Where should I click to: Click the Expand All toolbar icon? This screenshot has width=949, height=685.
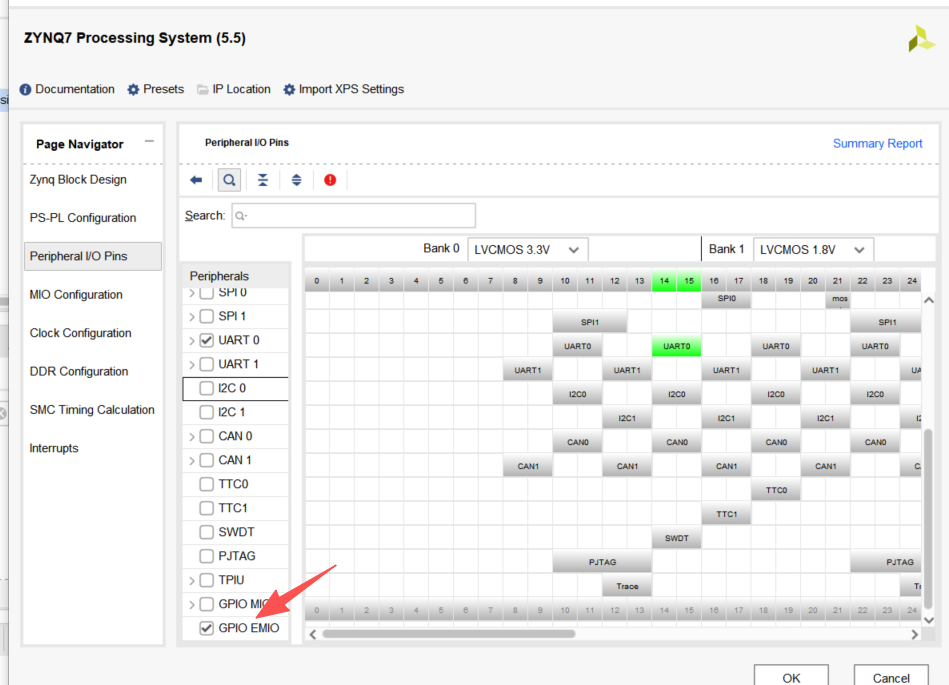[x=297, y=180]
